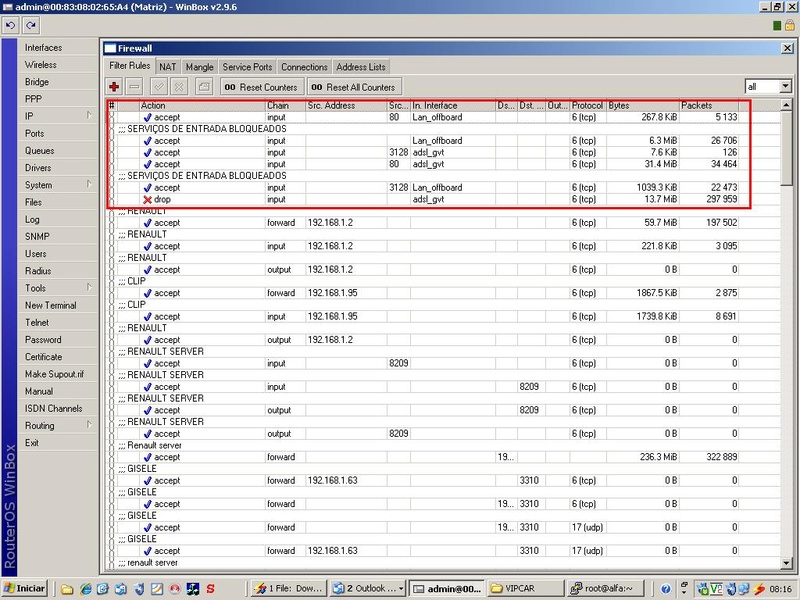
Task: Open the '1 File: Dow...' taskbar item
Action: 288,589
